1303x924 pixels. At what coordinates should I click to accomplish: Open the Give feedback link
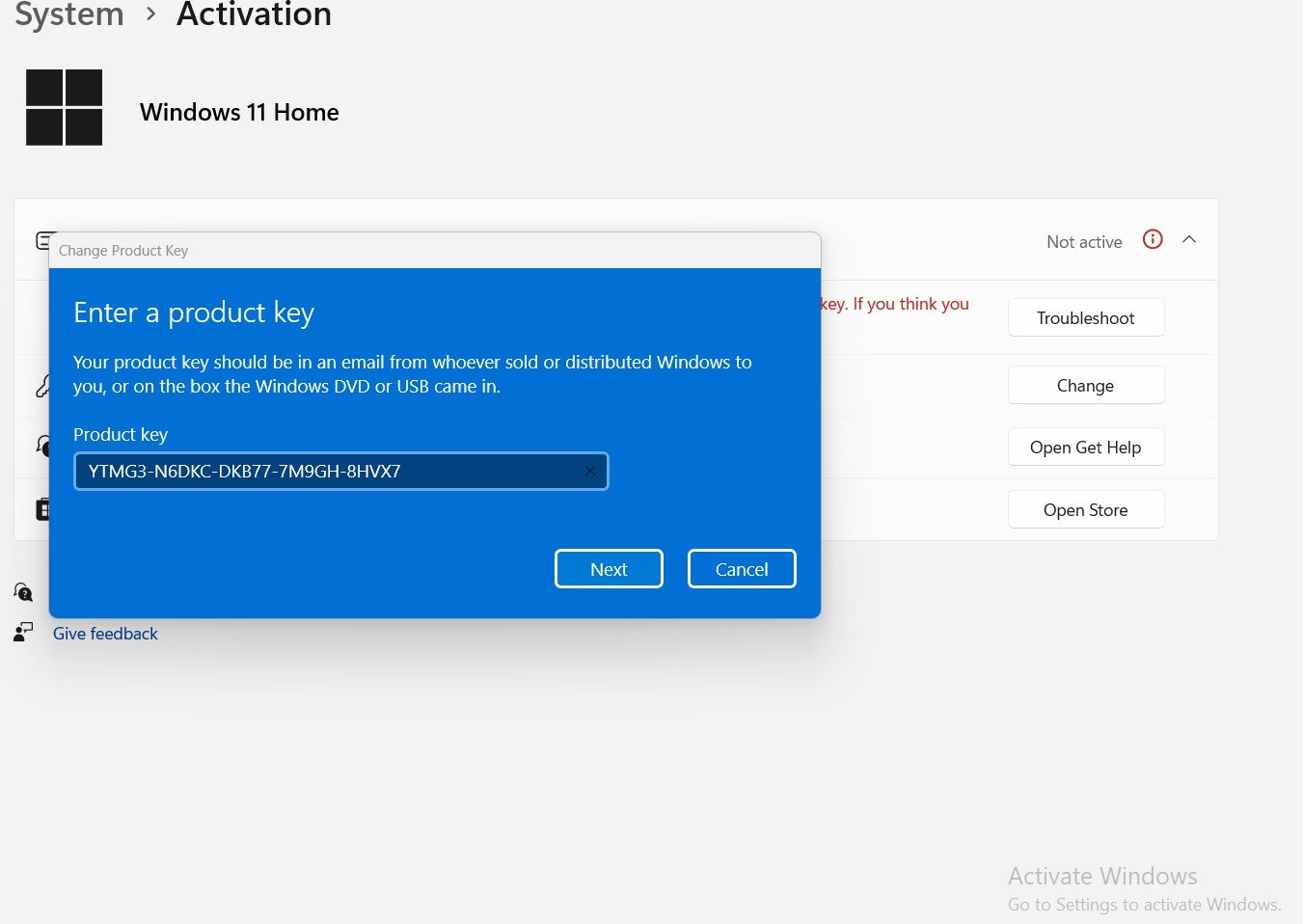(105, 634)
